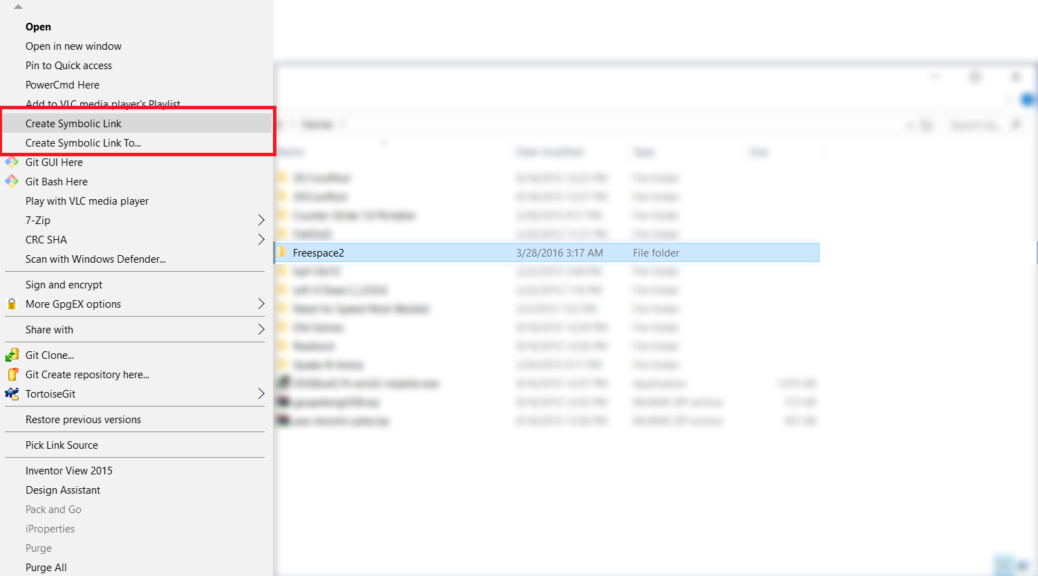Screen dimensions: 1038x576
Task: Expand the CRC SHA submenu arrow
Action: point(261,240)
